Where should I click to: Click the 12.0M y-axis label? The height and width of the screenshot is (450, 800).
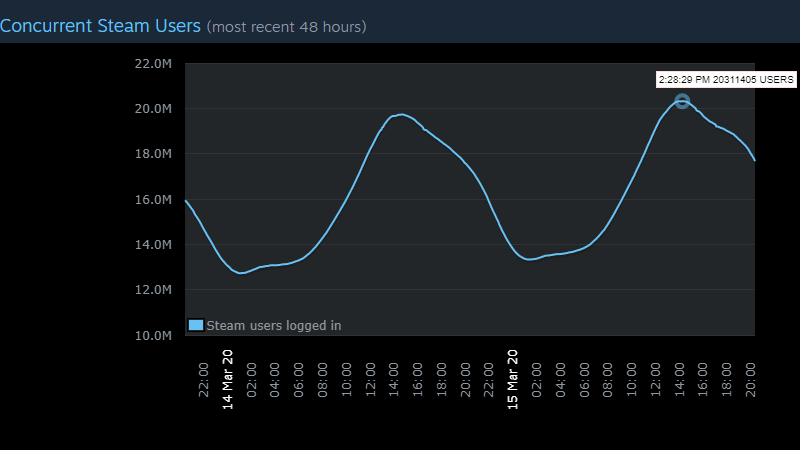[x=153, y=290]
